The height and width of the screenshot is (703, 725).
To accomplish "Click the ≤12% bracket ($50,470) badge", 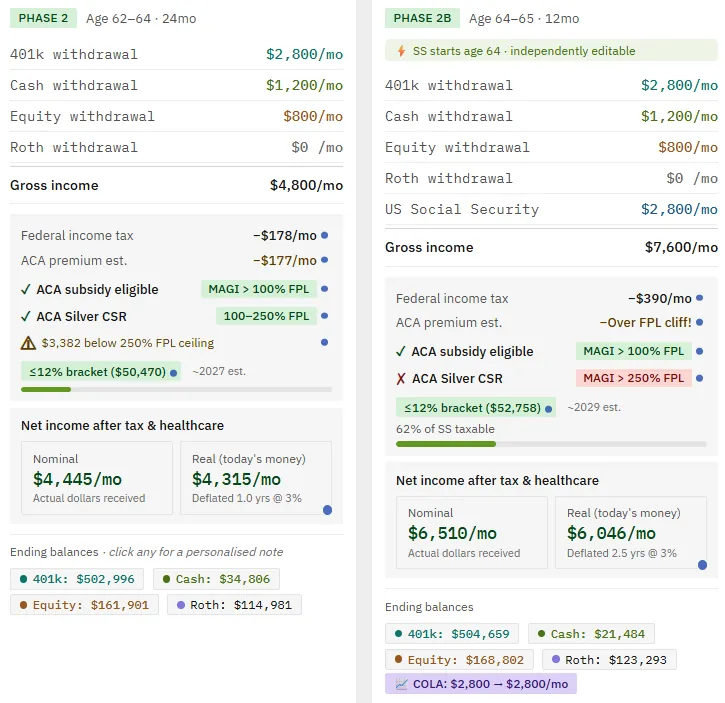I will click(x=101, y=371).
